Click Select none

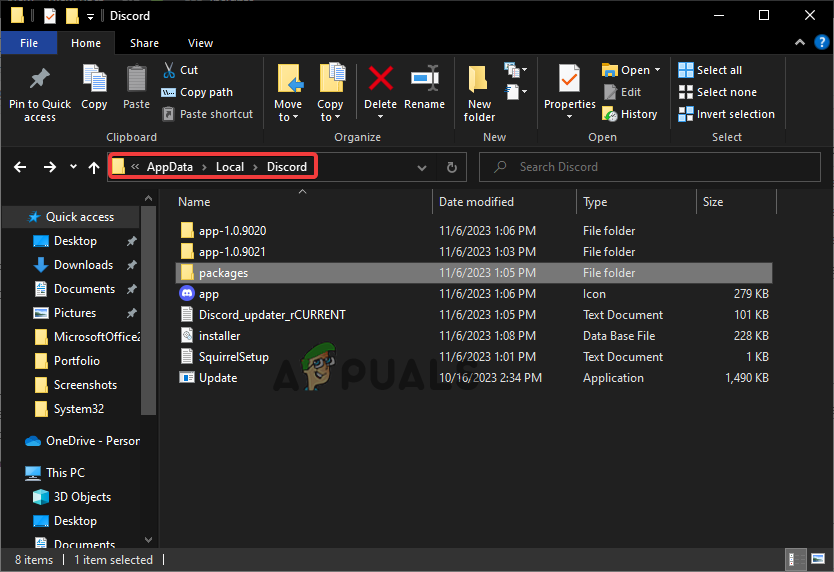[x=718, y=92]
